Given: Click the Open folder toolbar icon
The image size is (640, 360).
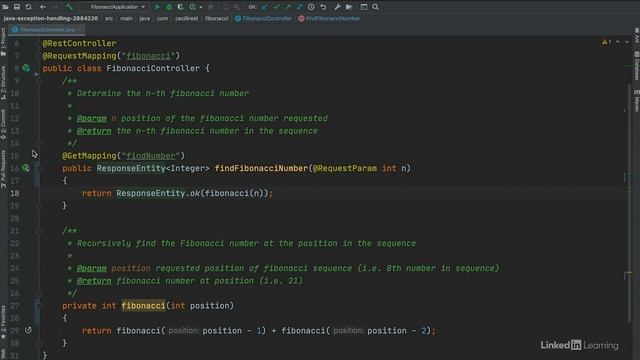Looking at the screenshot, I should click(5, 7).
